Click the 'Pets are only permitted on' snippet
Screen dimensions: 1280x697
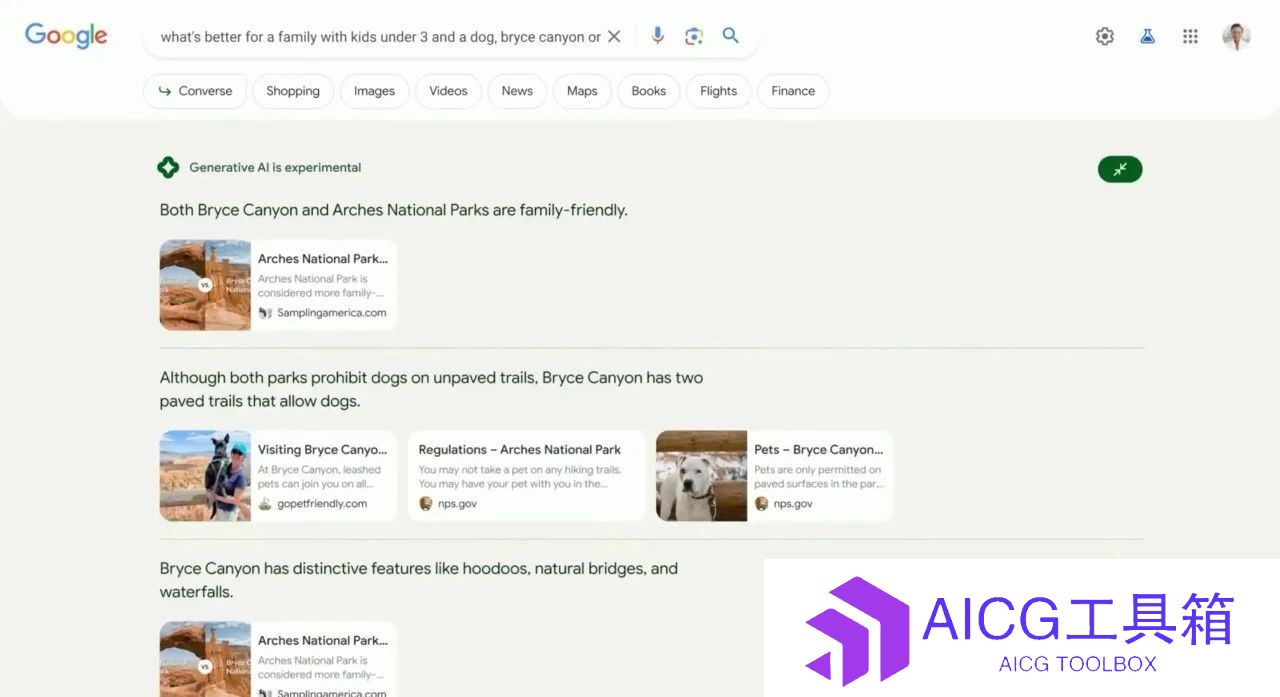(x=818, y=477)
